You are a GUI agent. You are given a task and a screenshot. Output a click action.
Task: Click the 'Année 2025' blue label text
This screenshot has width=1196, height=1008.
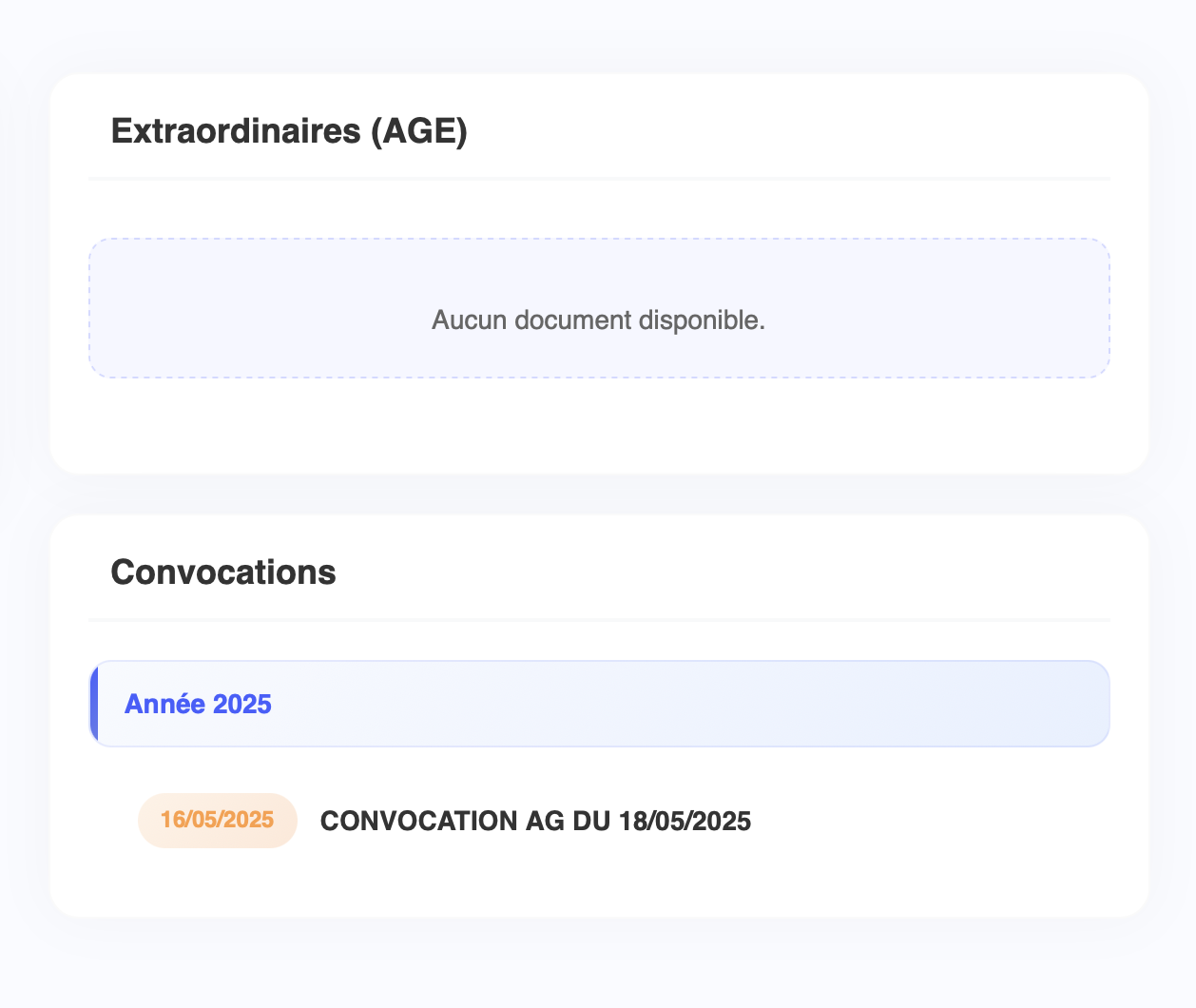[198, 704]
